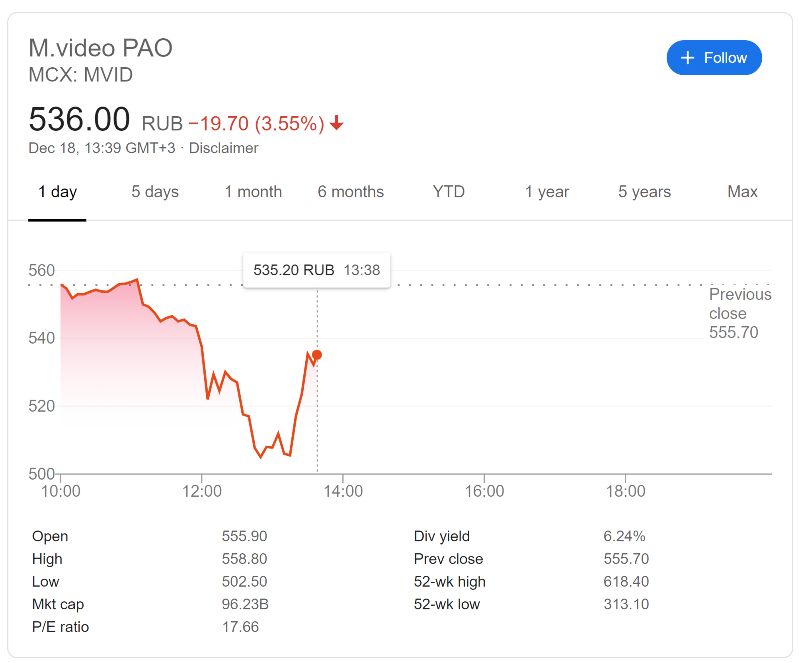Screen dimensions: 800x663
Task: View the 5 years chart range
Action: point(644,192)
